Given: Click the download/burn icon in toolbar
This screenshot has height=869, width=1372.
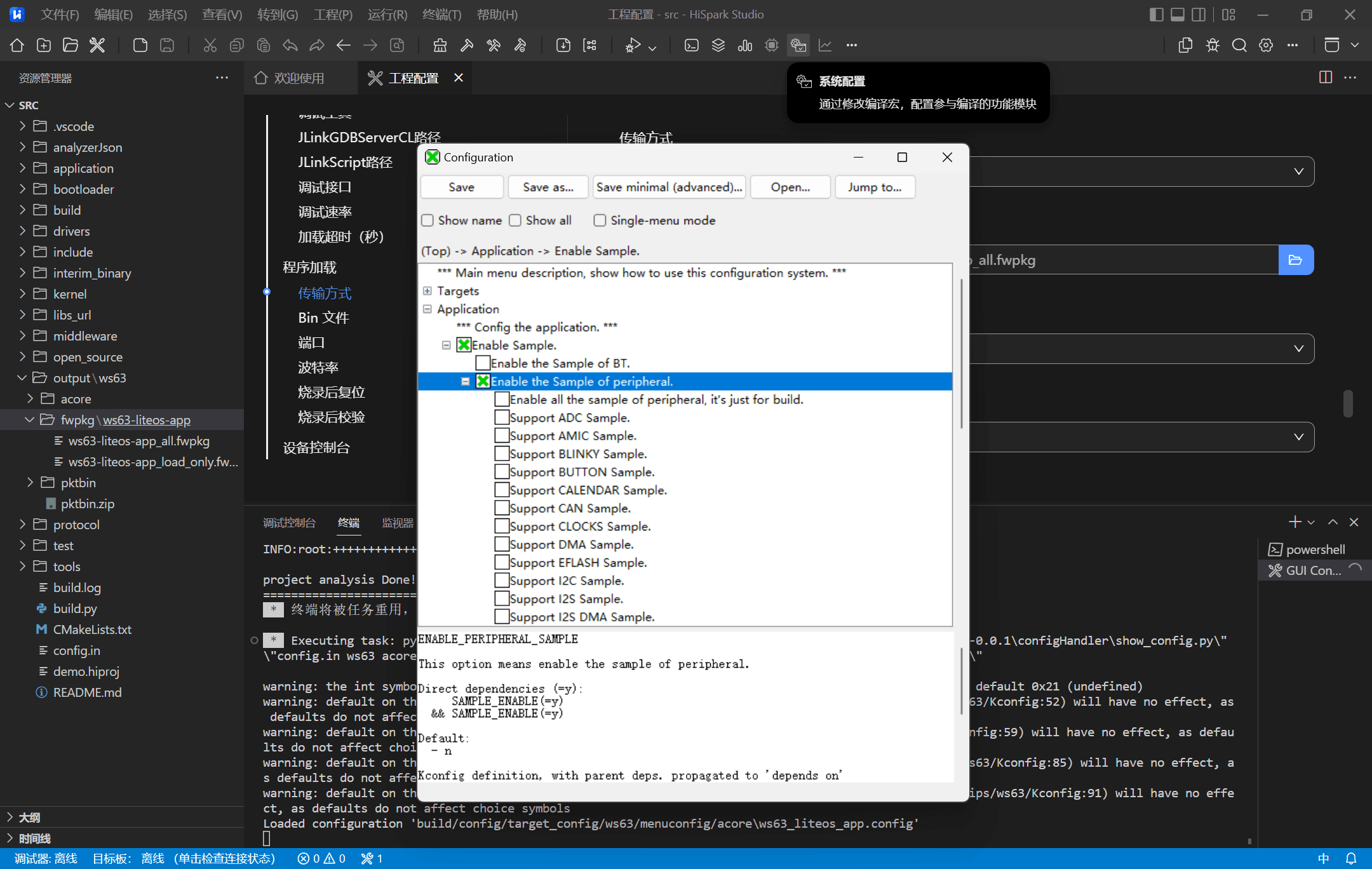Looking at the screenshot, I should coord(563,45).
